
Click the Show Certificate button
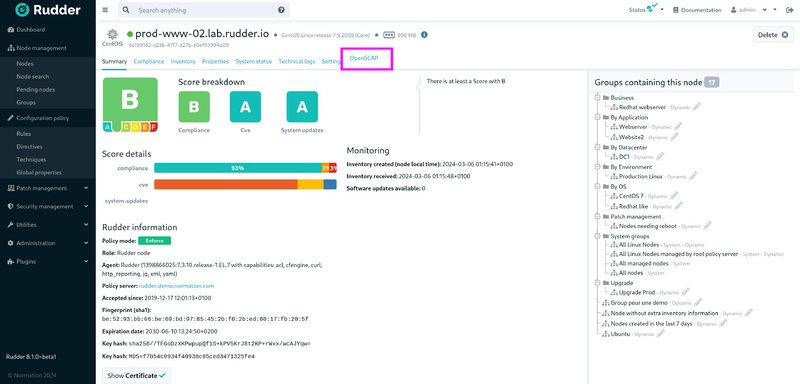(137, 375)
